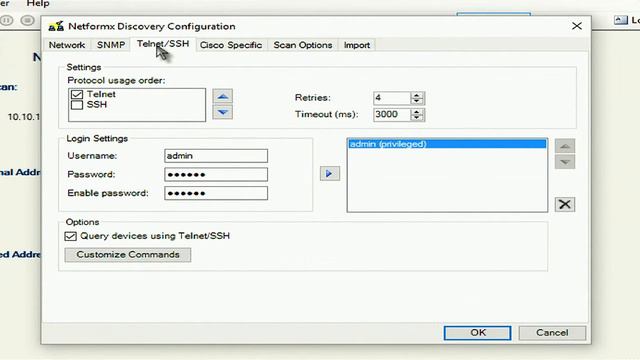Open the Help menu in main window

pos(38,4)
